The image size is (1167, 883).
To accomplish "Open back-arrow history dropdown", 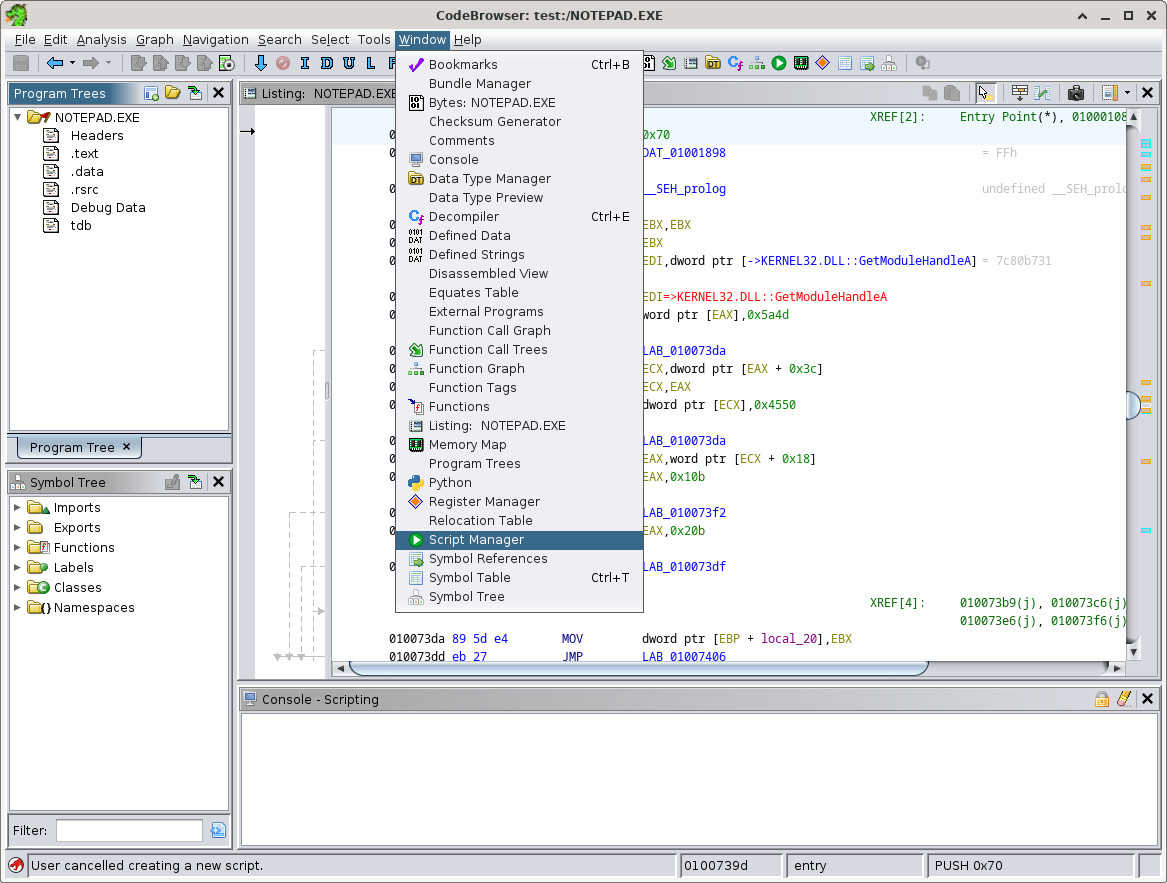I will [x=72, y=63].
